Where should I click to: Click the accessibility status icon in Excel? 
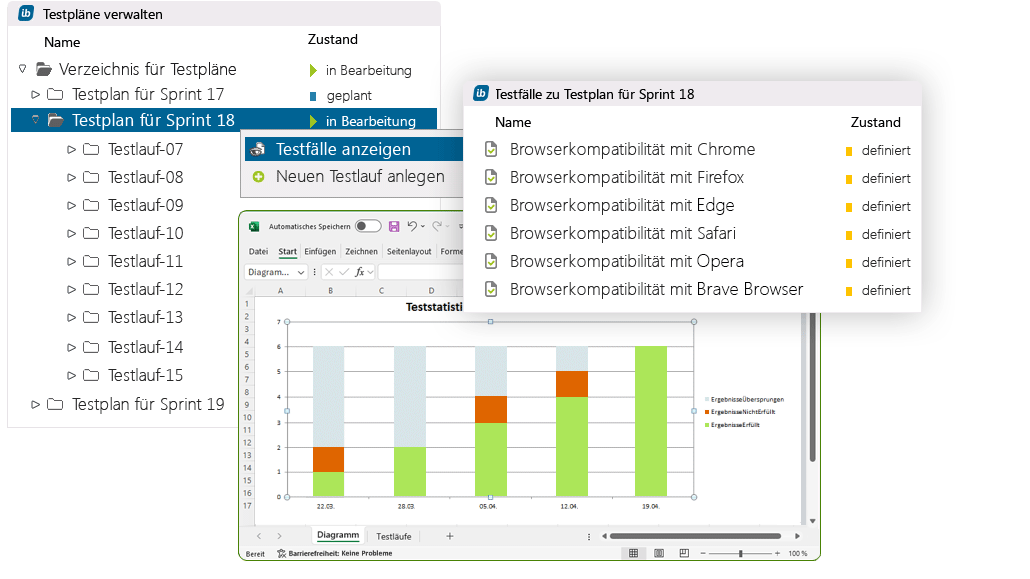[x=282, y=553]
